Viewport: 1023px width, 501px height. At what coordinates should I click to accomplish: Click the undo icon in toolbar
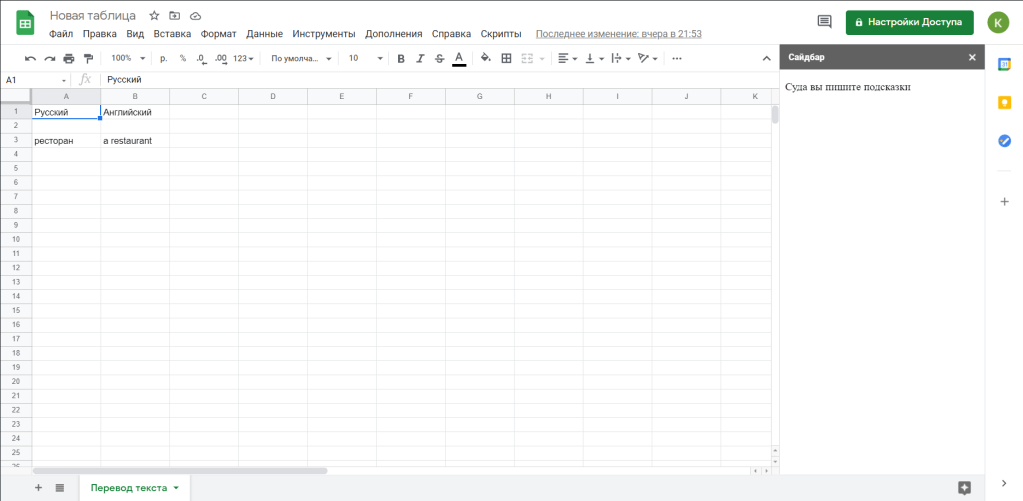pos(30,58)
